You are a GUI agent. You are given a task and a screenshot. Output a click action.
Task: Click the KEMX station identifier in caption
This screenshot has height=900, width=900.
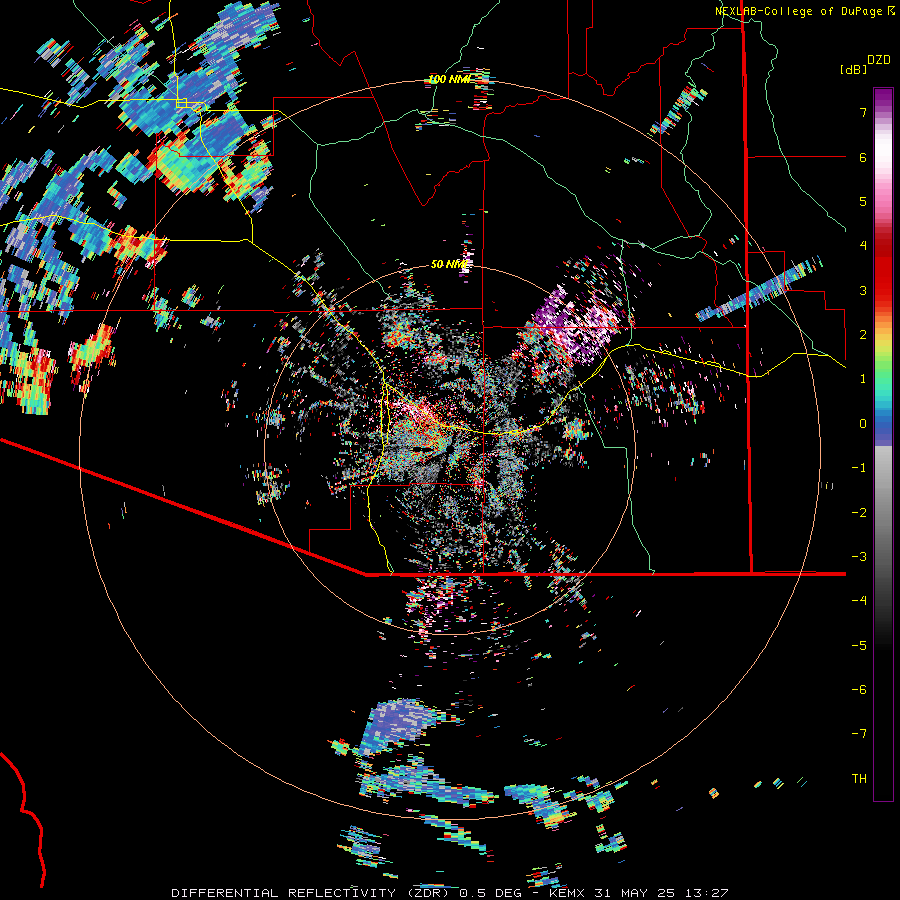pos(567,893)
